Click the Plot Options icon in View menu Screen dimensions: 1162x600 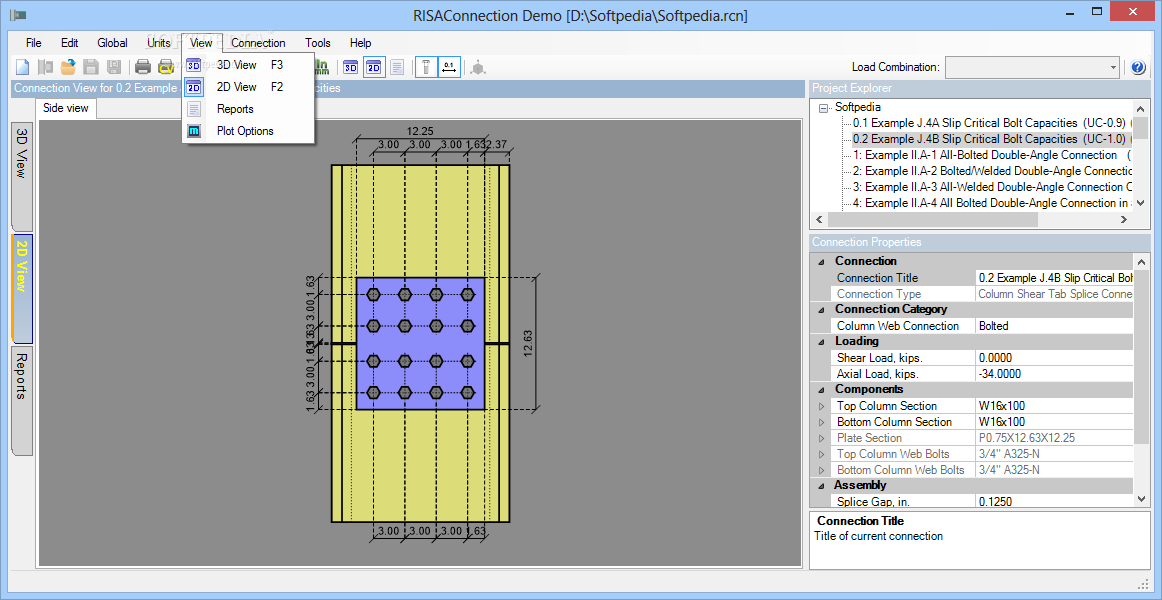[x=194, y=132]
